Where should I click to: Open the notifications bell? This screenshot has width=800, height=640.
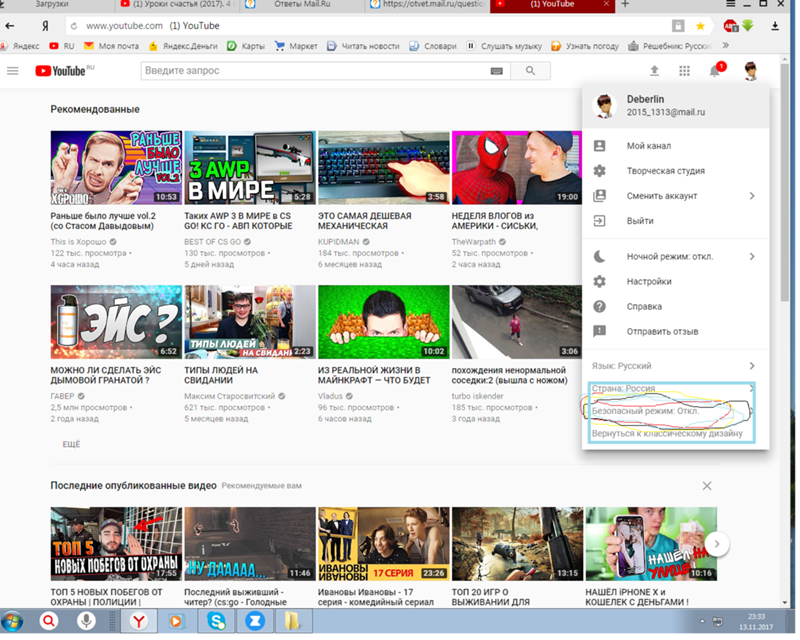point(715,71)
